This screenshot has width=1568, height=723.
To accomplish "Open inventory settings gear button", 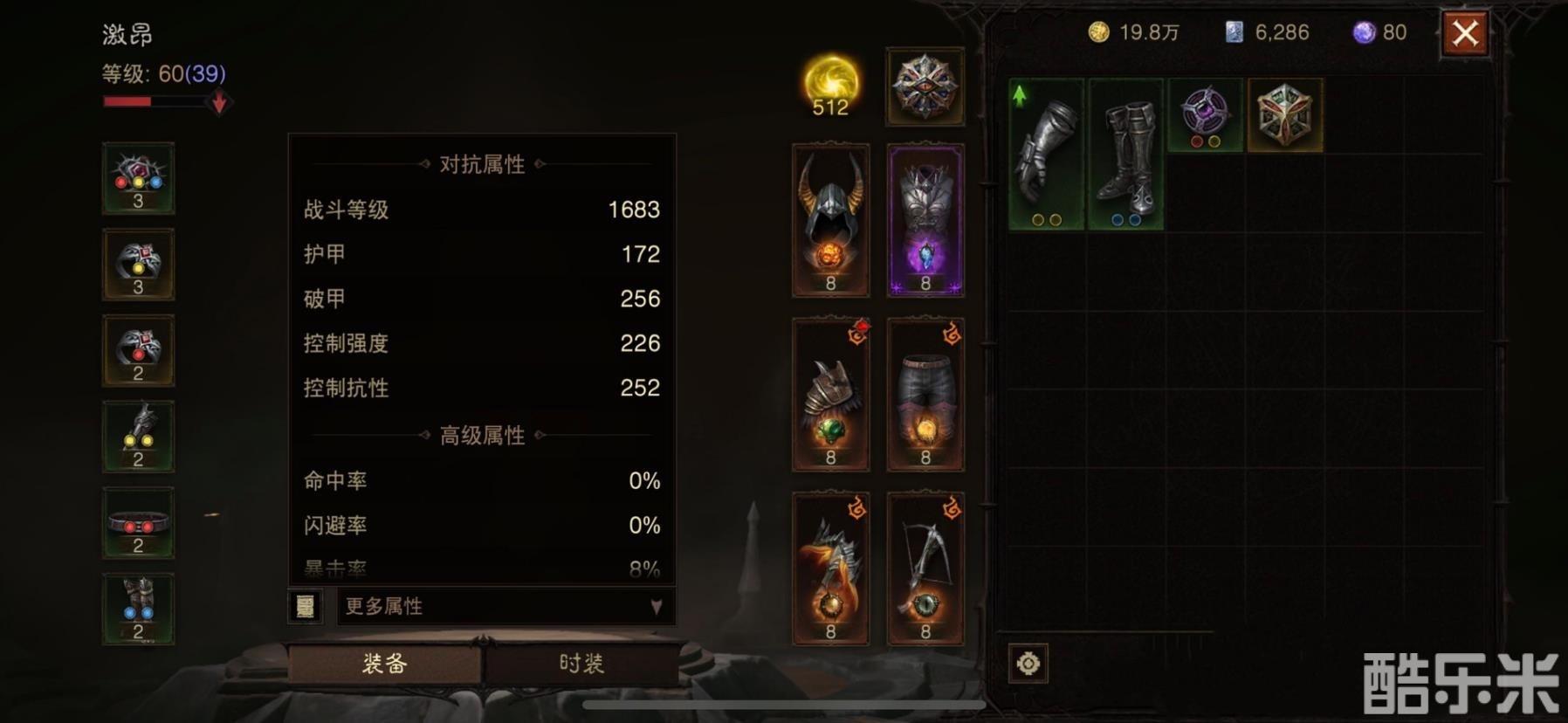I will (1028, 664).
